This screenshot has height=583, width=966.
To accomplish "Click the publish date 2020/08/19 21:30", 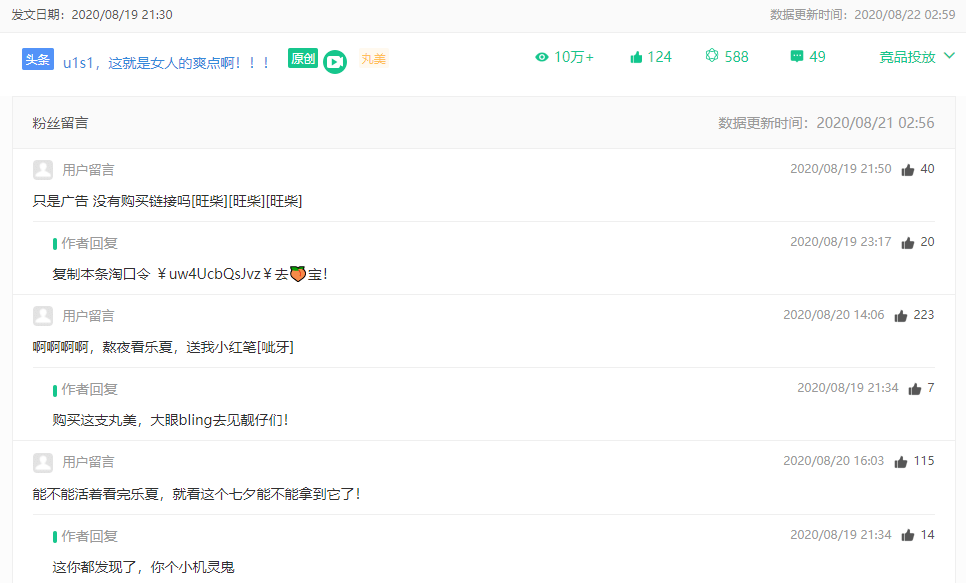I will coord(122,15).
